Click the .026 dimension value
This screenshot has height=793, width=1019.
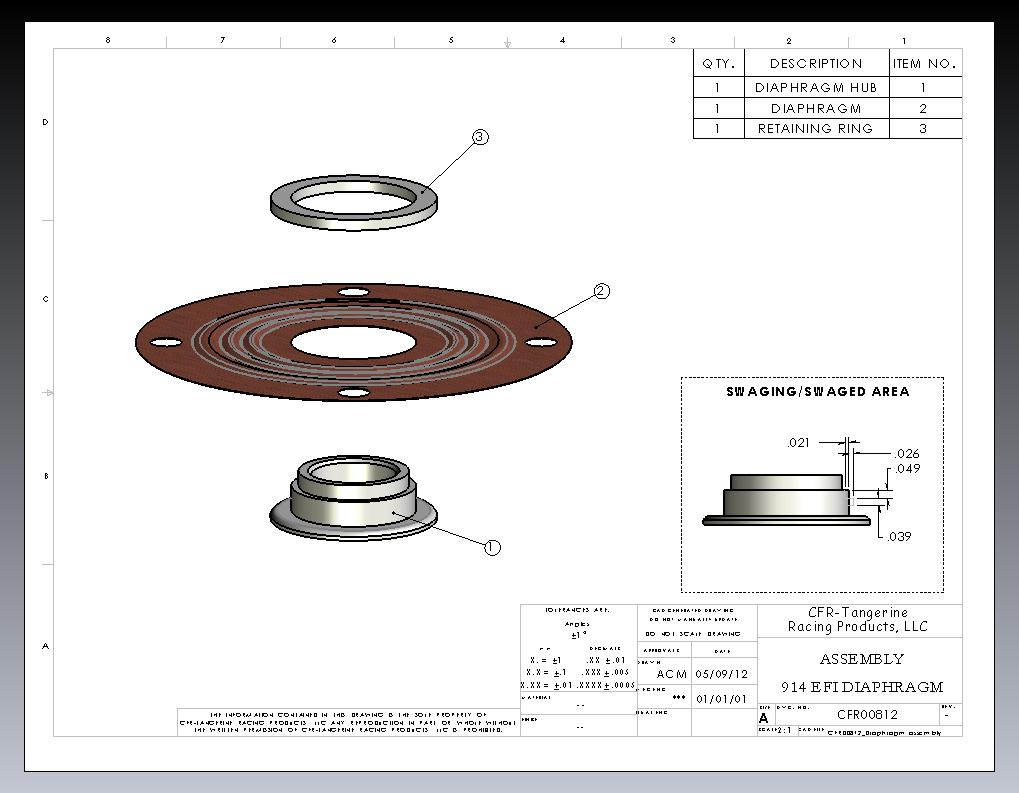[905, 454]
